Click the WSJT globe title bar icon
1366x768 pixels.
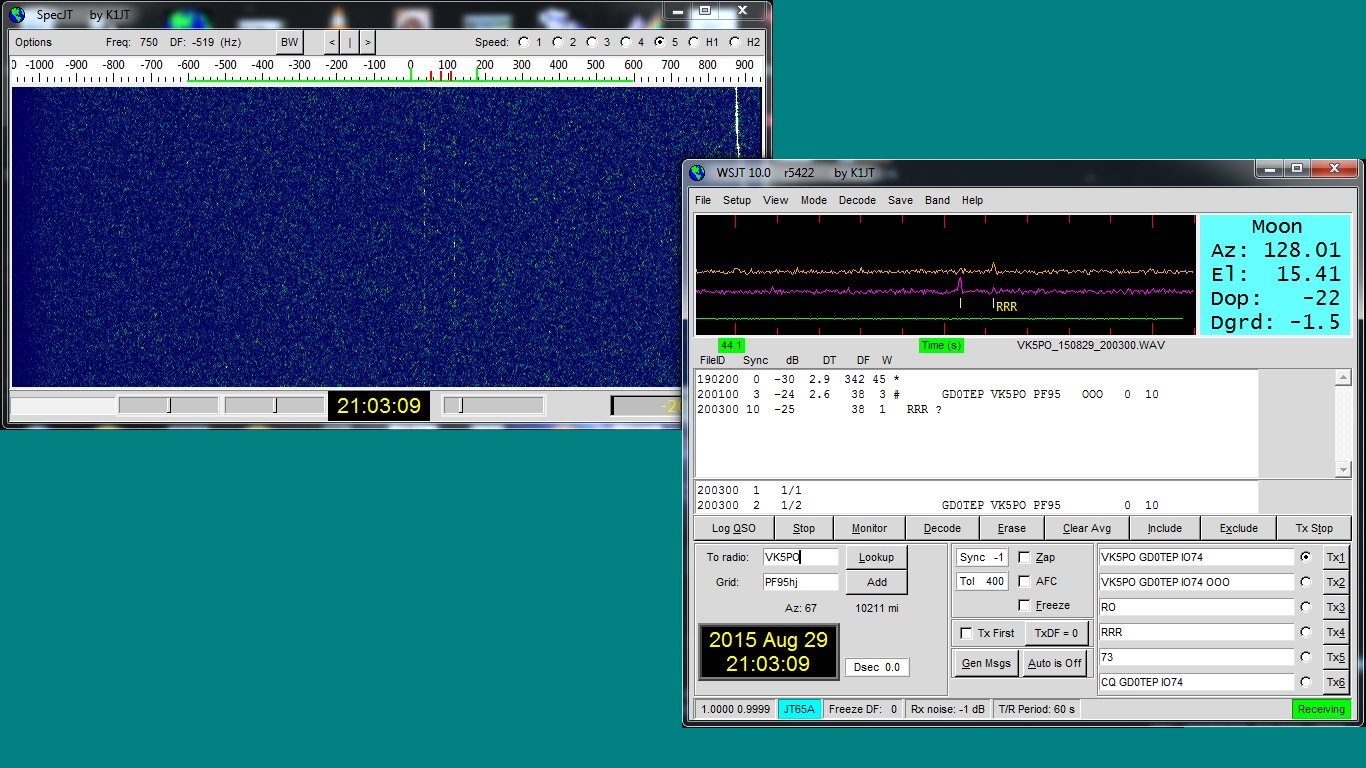coord(696,173)
